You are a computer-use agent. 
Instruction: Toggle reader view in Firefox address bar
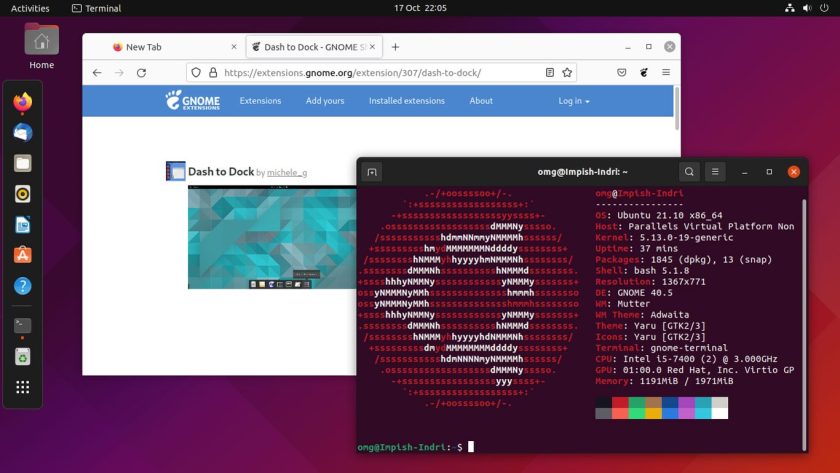tap(550, 73)
